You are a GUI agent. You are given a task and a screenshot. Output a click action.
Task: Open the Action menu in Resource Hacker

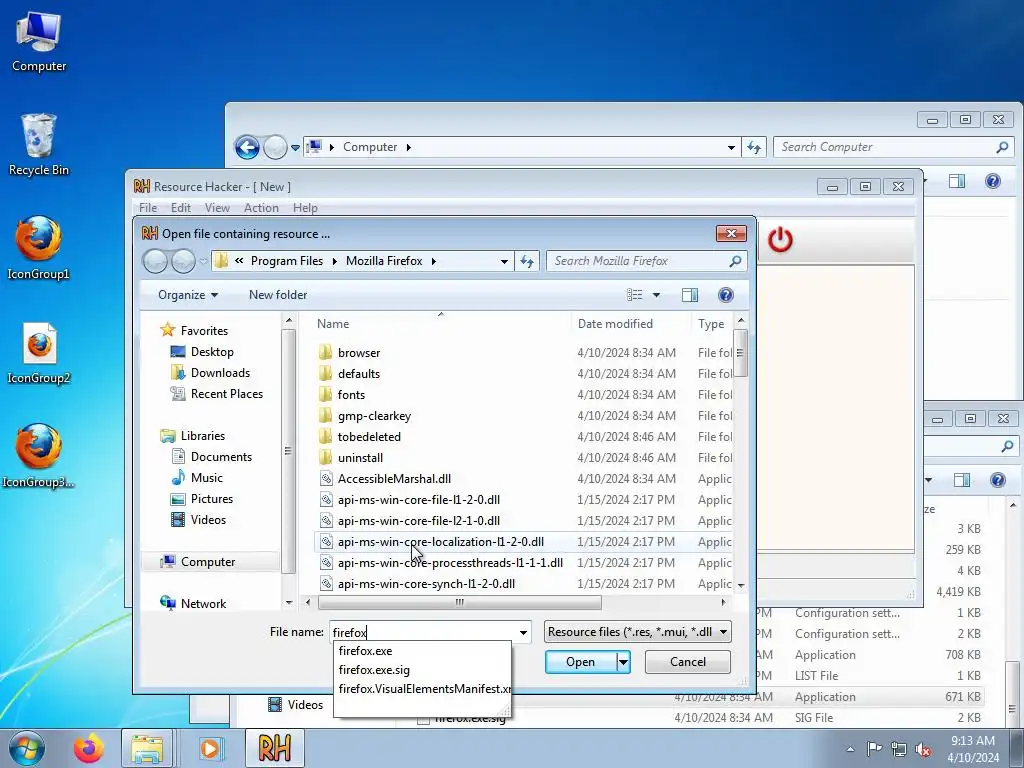coord(261,208)
